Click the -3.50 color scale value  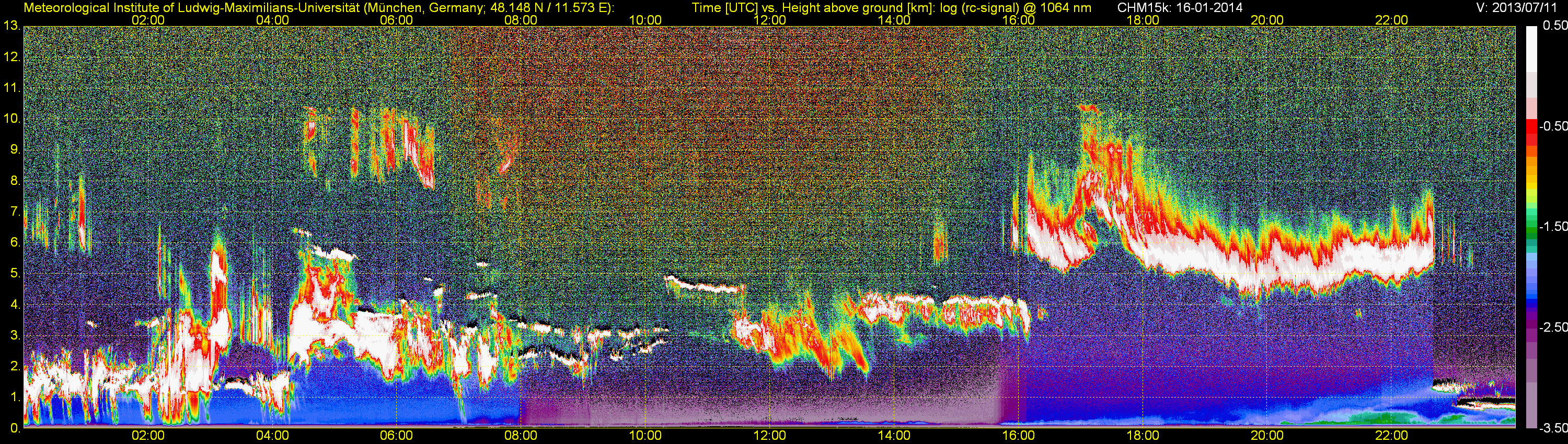point(1553,428)
